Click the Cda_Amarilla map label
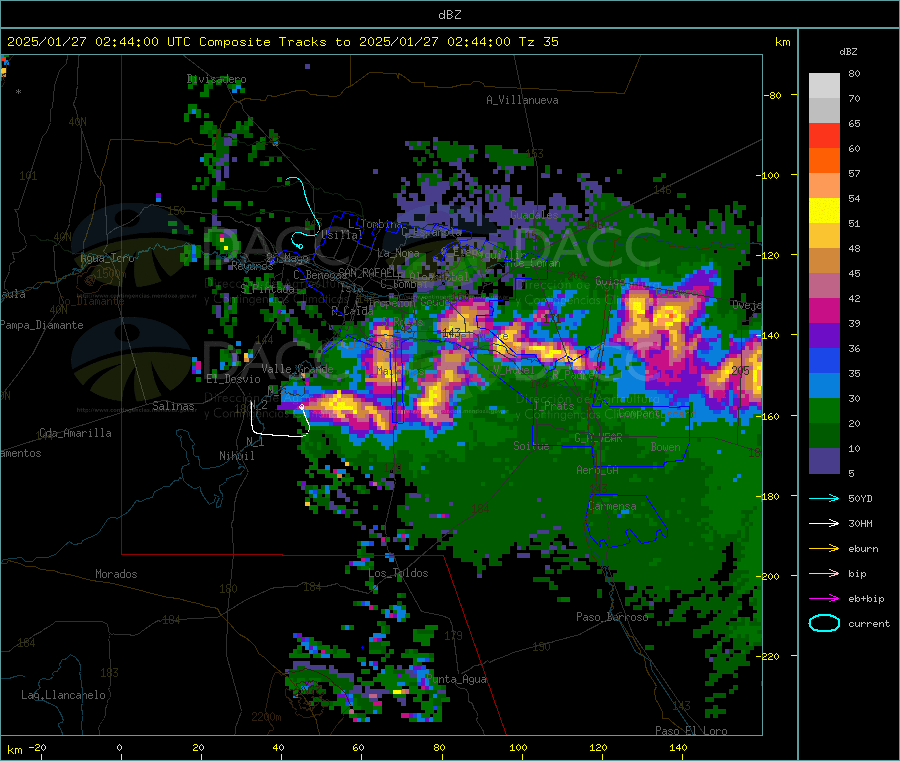The height and width of the screenshot is (761, 900). click(75, 433)
